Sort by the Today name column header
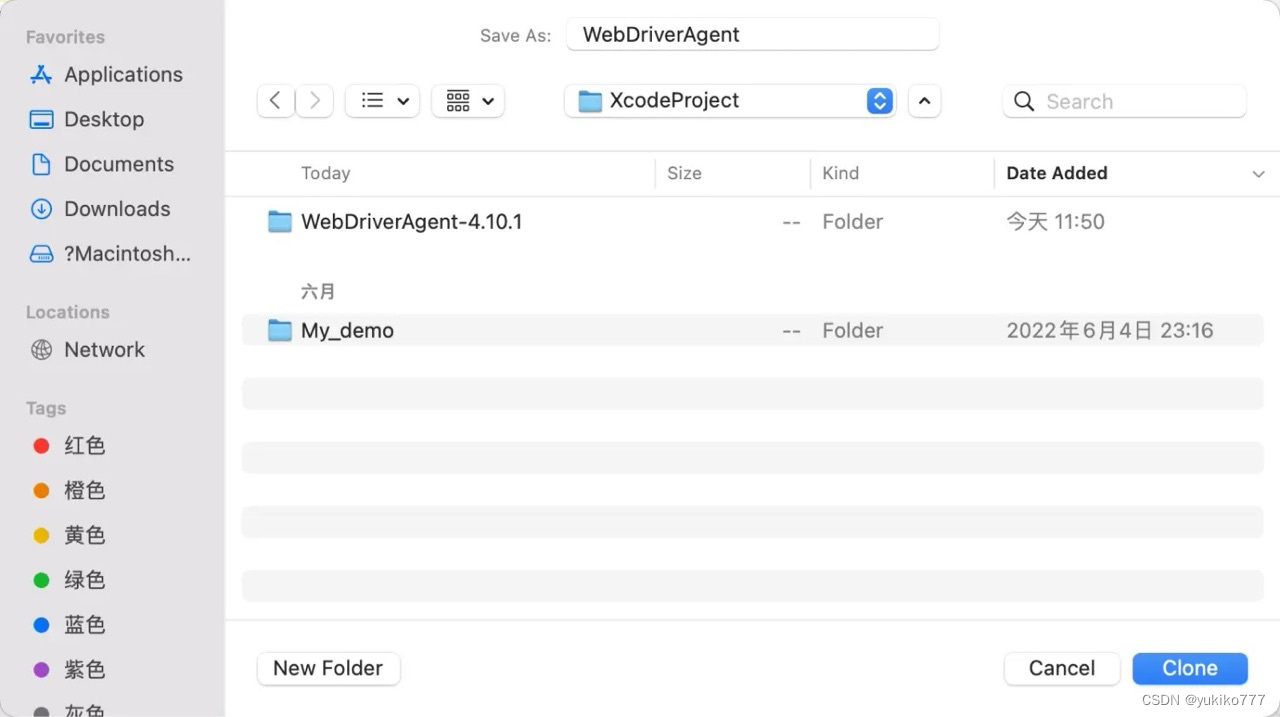Viewport: 1280px width, 717px height. pyautogui.click(x=326, y=173)
